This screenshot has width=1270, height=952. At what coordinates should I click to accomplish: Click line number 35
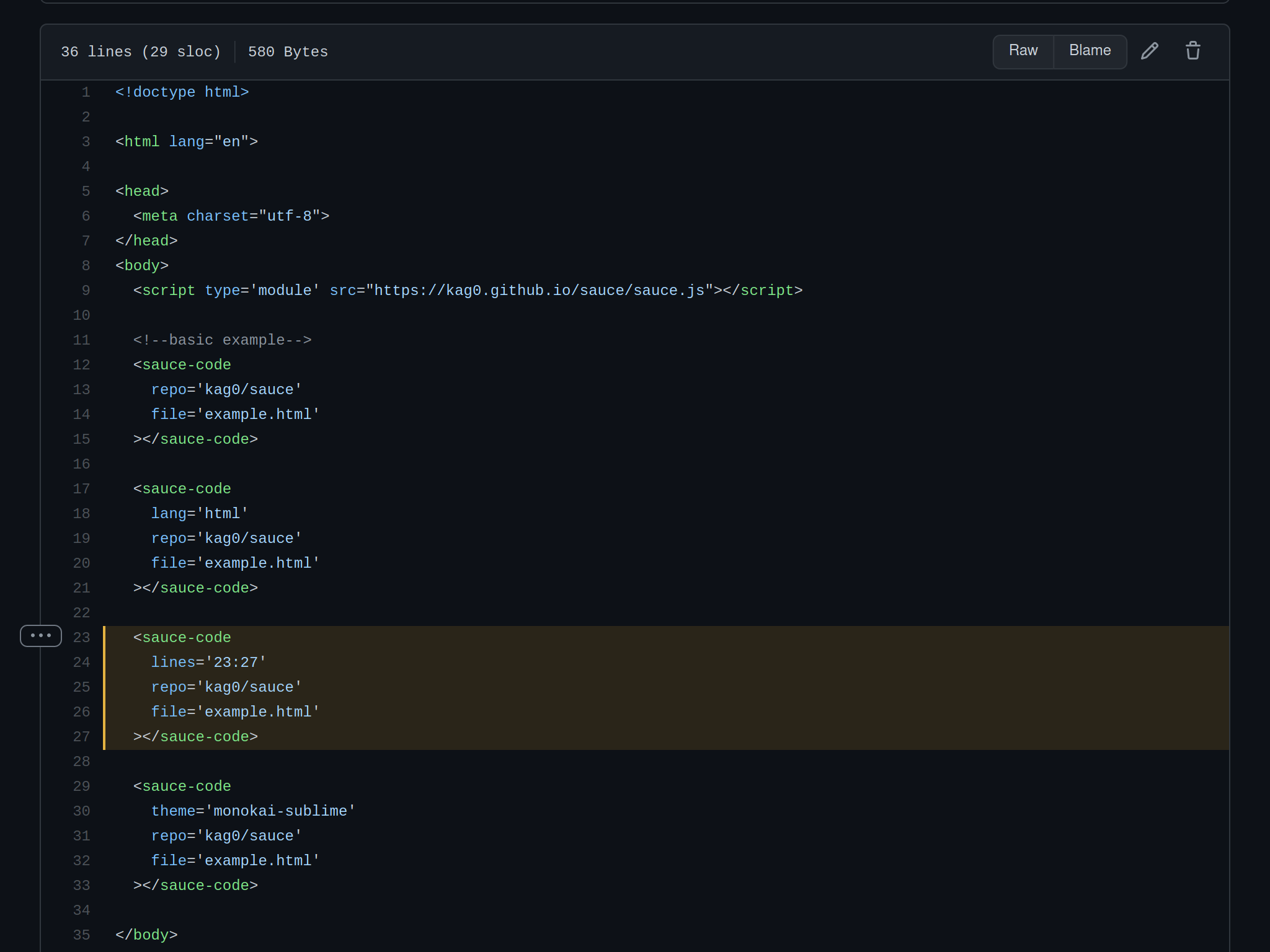tap(81, 935)
